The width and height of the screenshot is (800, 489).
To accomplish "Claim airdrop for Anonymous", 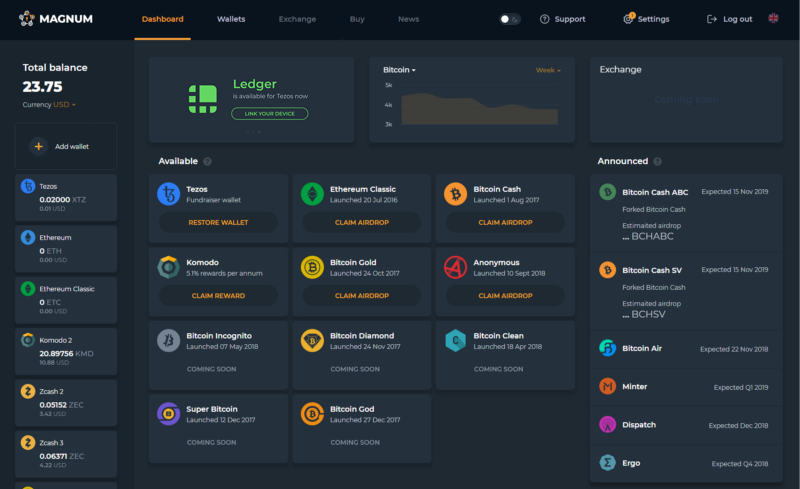I will pos(505,296).
